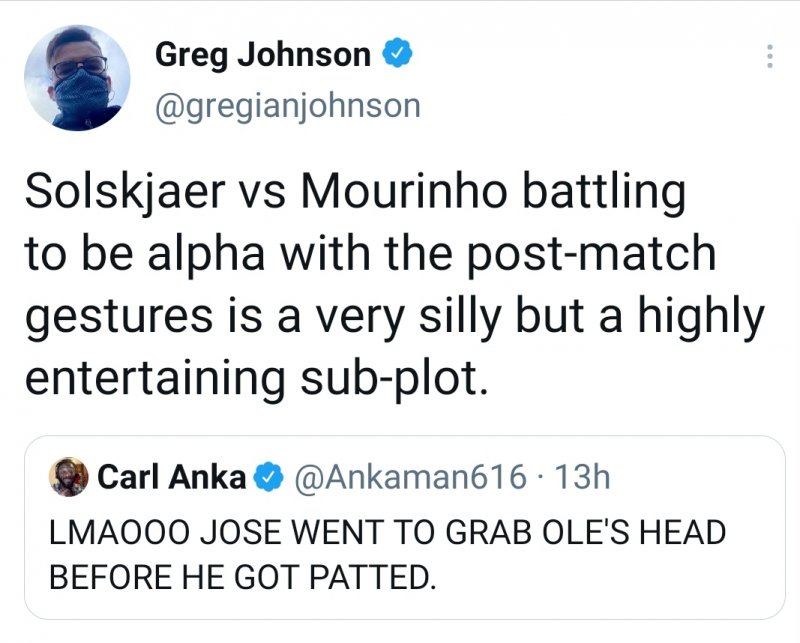Click Carl Anka's small avatar
This screenshot has height=643, width=800.
pyautogui.click(x=67, y=477)
